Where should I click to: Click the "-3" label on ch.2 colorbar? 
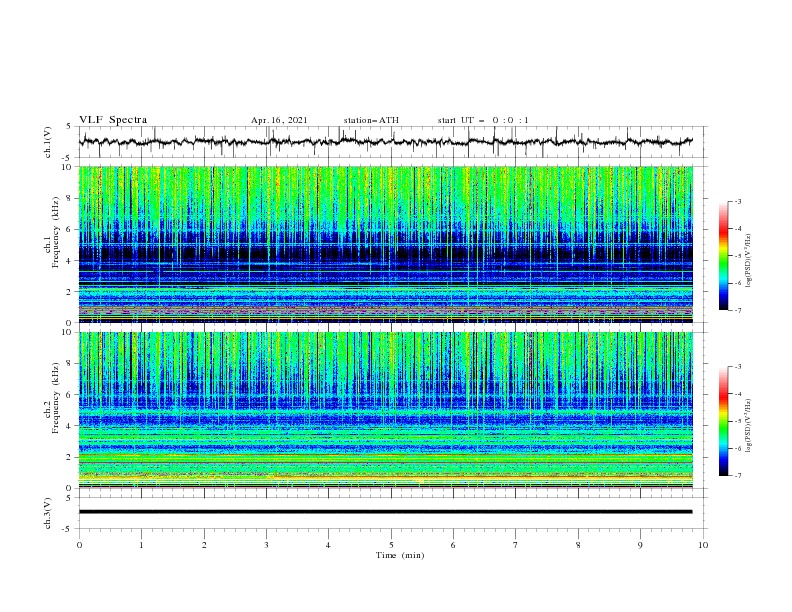point(737,367)
